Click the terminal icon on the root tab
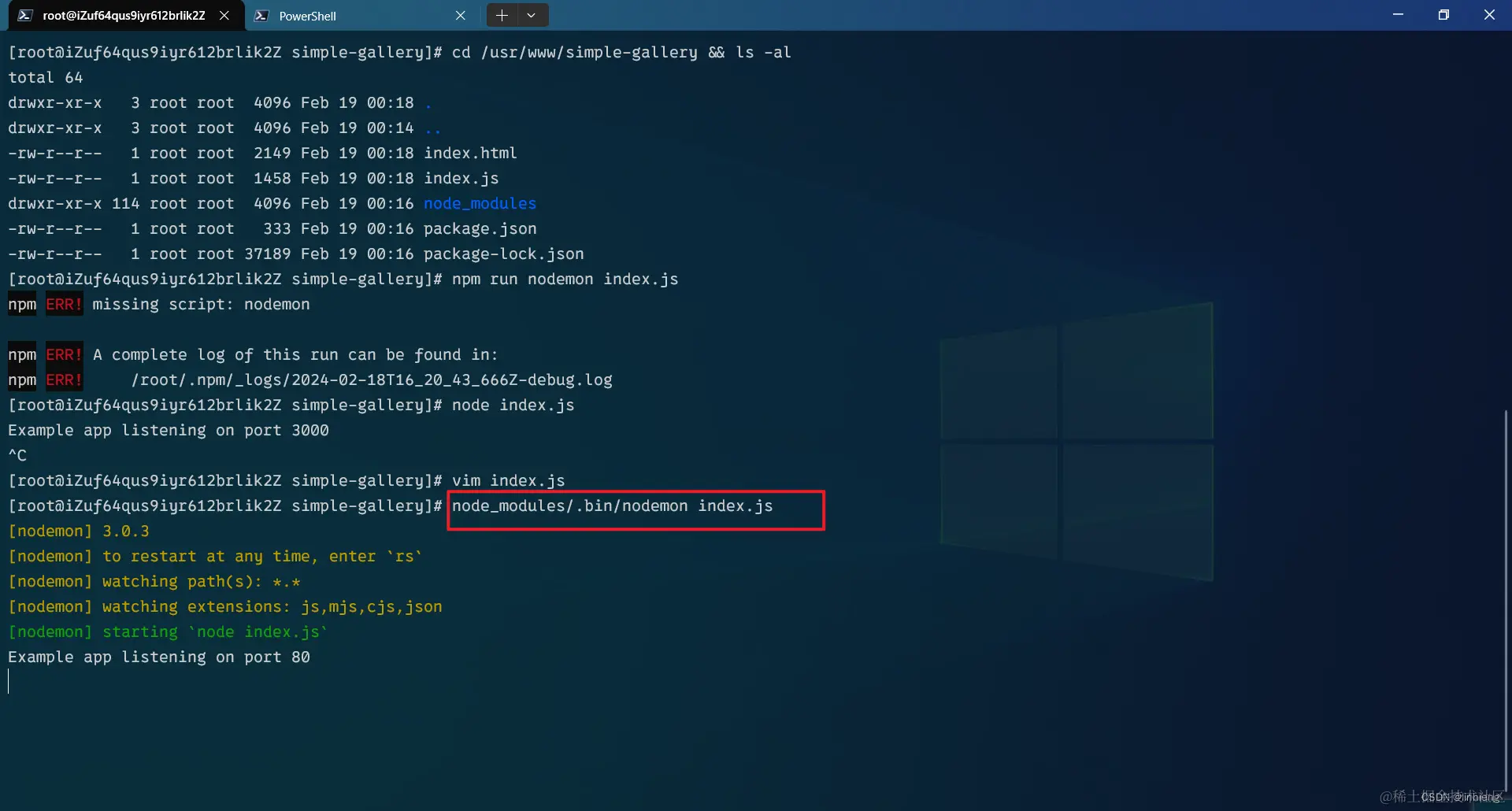This screenshot has width=1512, height=811. (25, 16)
